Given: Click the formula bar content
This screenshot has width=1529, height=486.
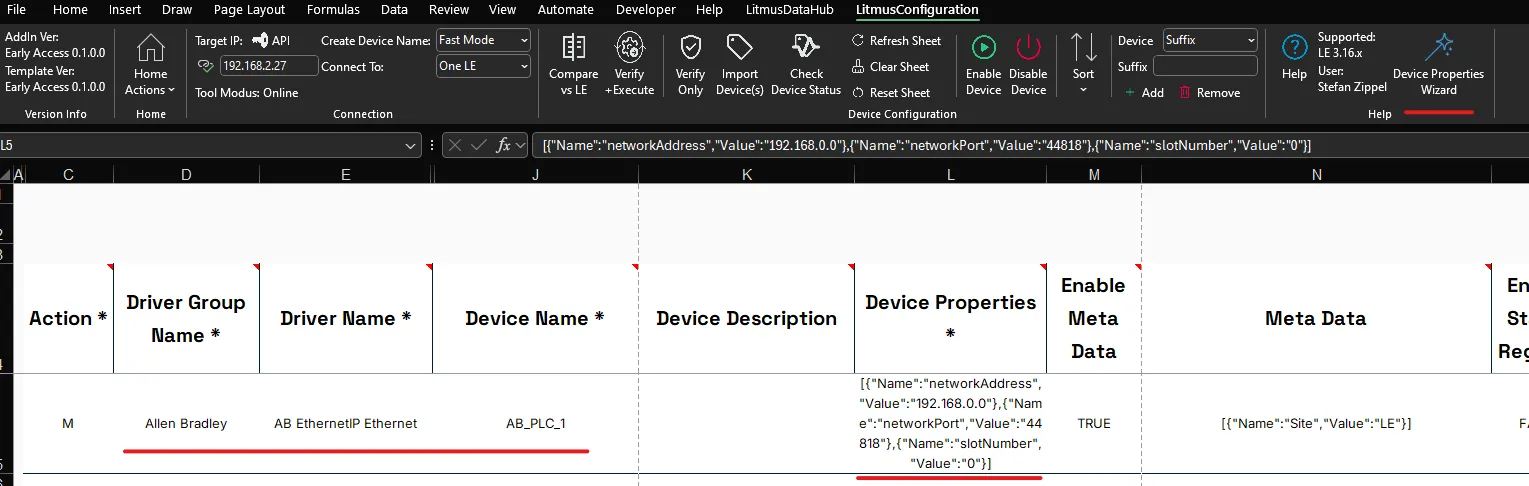Looking at the screenshot, I should coord(1030,146).
